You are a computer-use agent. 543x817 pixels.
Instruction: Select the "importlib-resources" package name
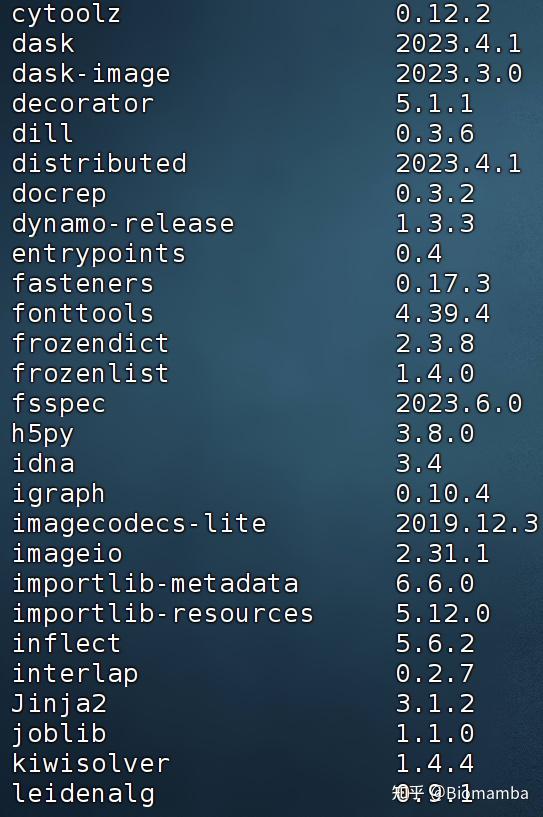tap(163, 614)
